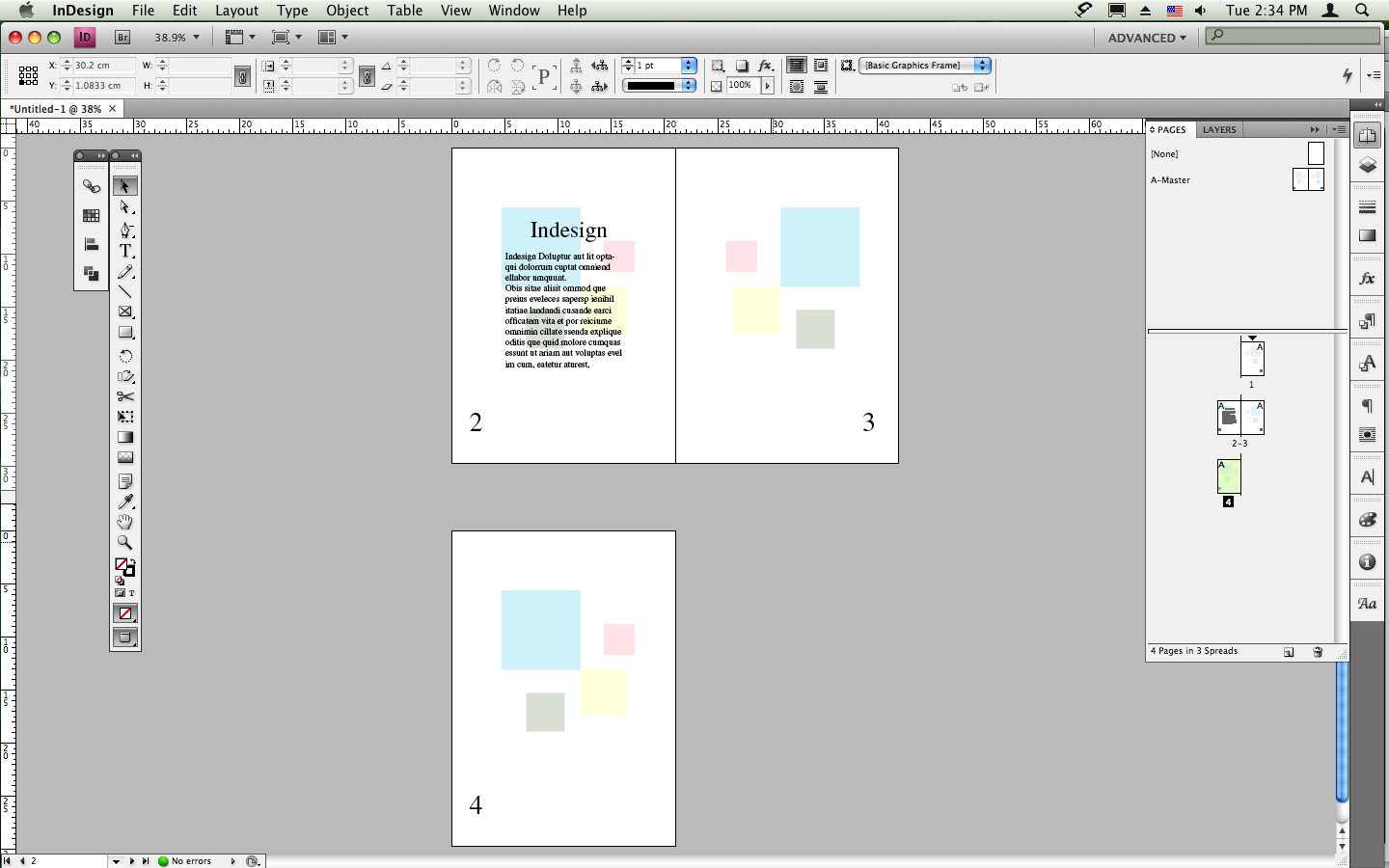This screenshot has height=868, width=1389.
Task: Delete selected page with trash icon
Action: (x=1318, y=652)
